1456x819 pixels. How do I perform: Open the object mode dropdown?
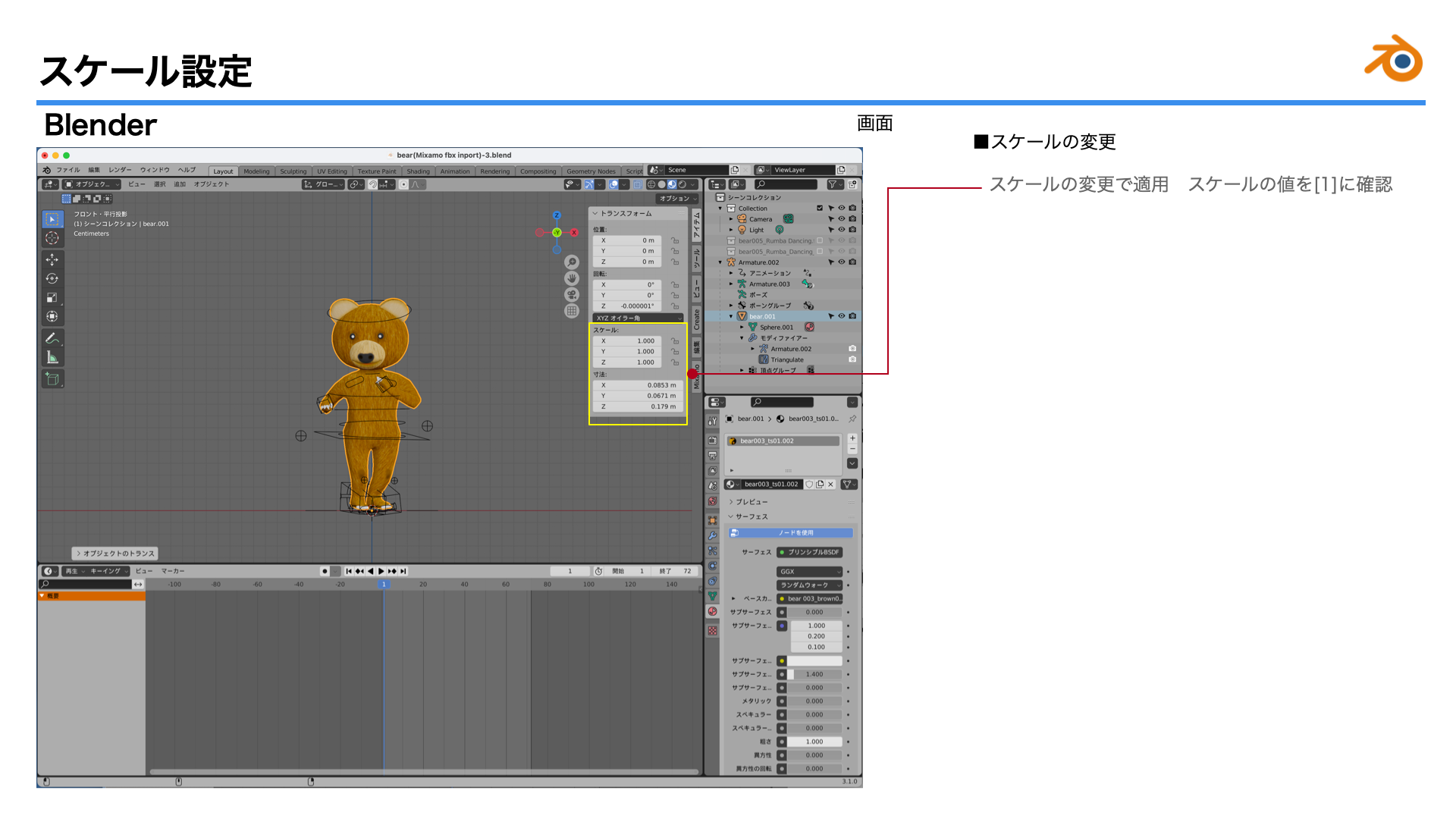[92, 184]
